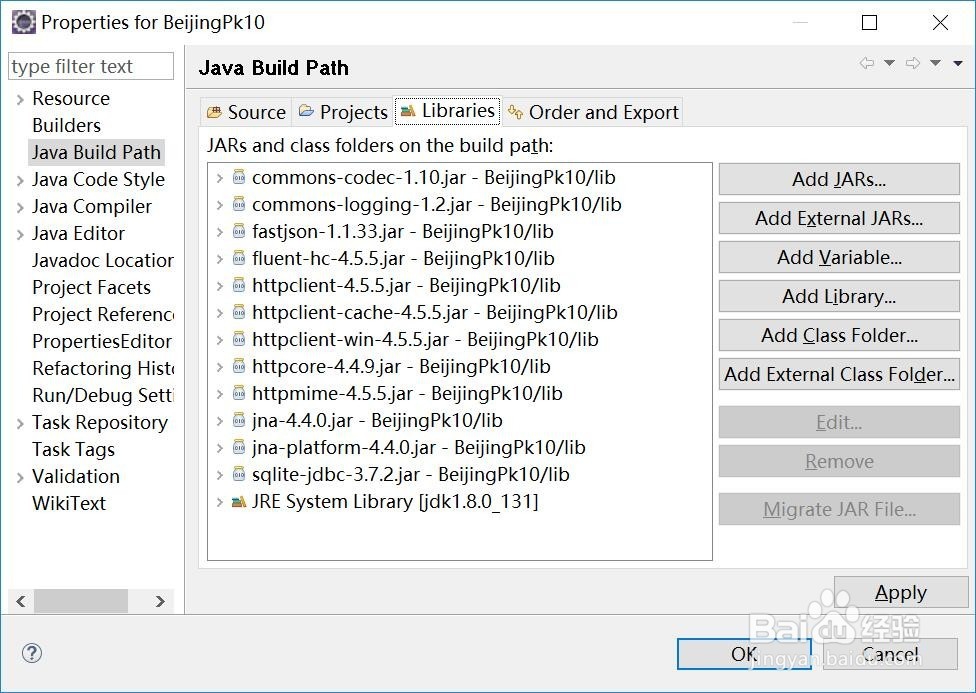Click the JRE System Library icon

coord(239,502)
